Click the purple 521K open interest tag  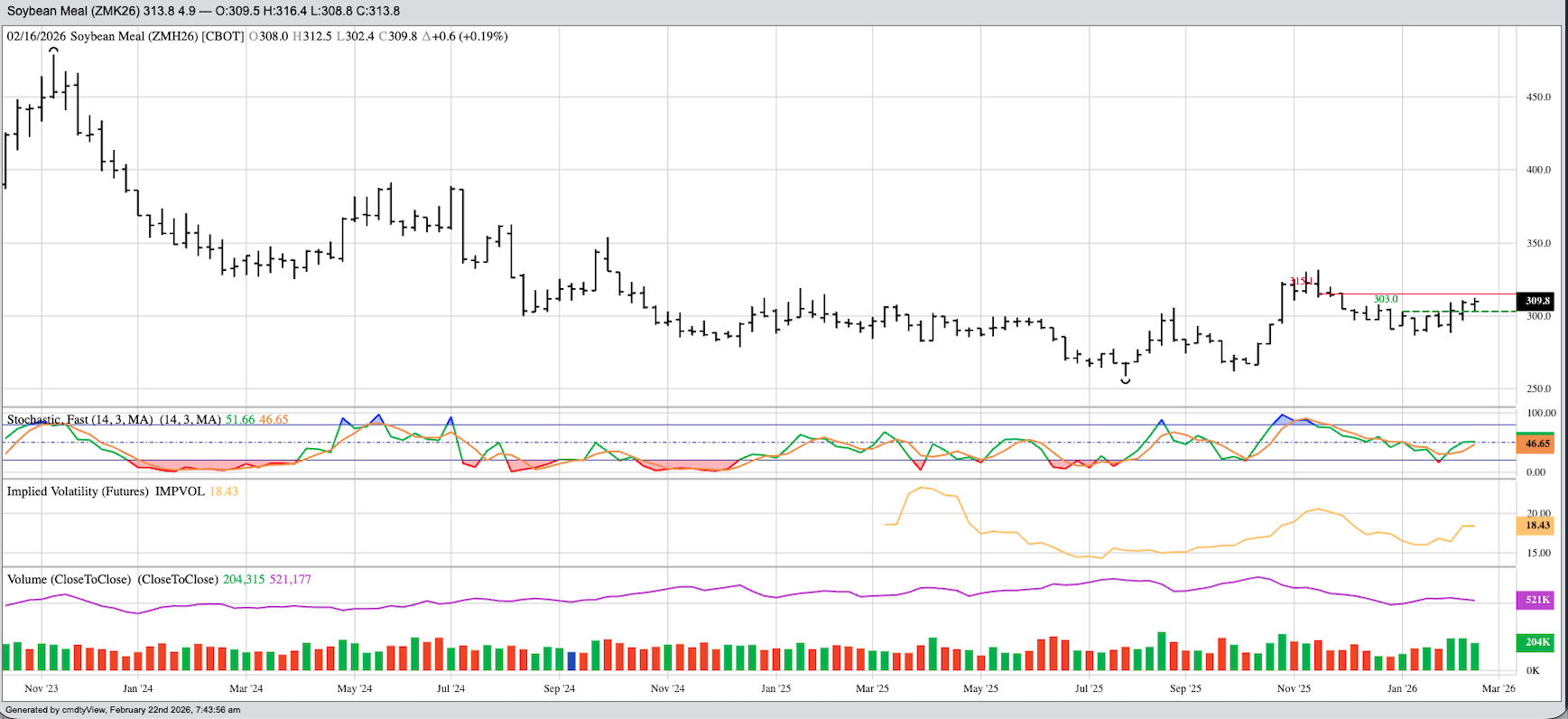pyautogui.click(x=1535, y=600)
